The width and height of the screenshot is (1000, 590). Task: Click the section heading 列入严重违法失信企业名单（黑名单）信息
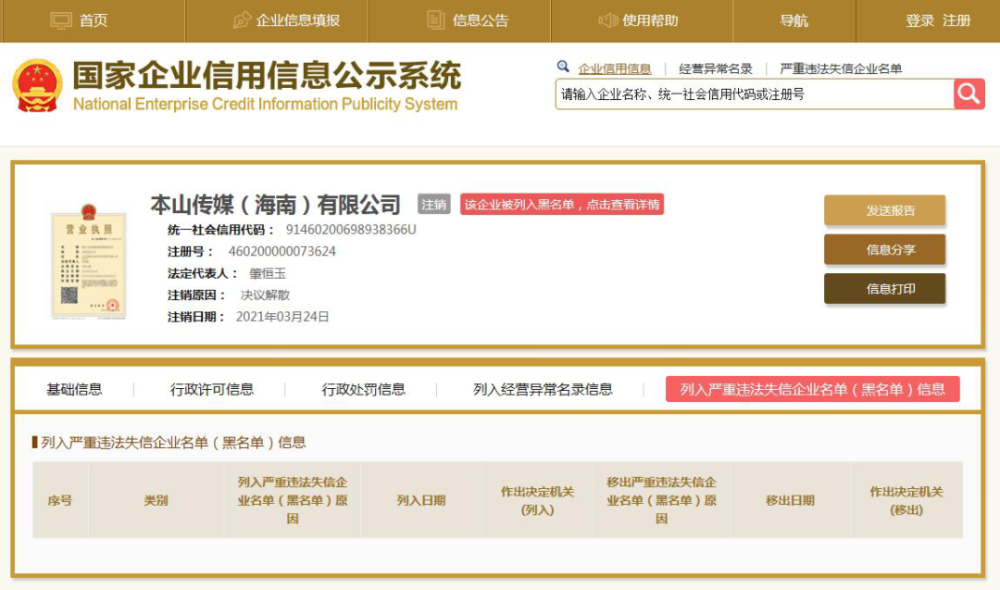[x=173, y=442]
